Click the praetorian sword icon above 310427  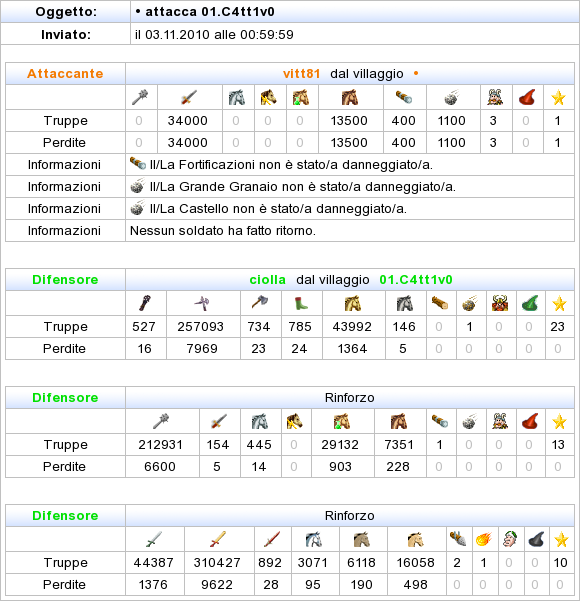tap(218, 539)
